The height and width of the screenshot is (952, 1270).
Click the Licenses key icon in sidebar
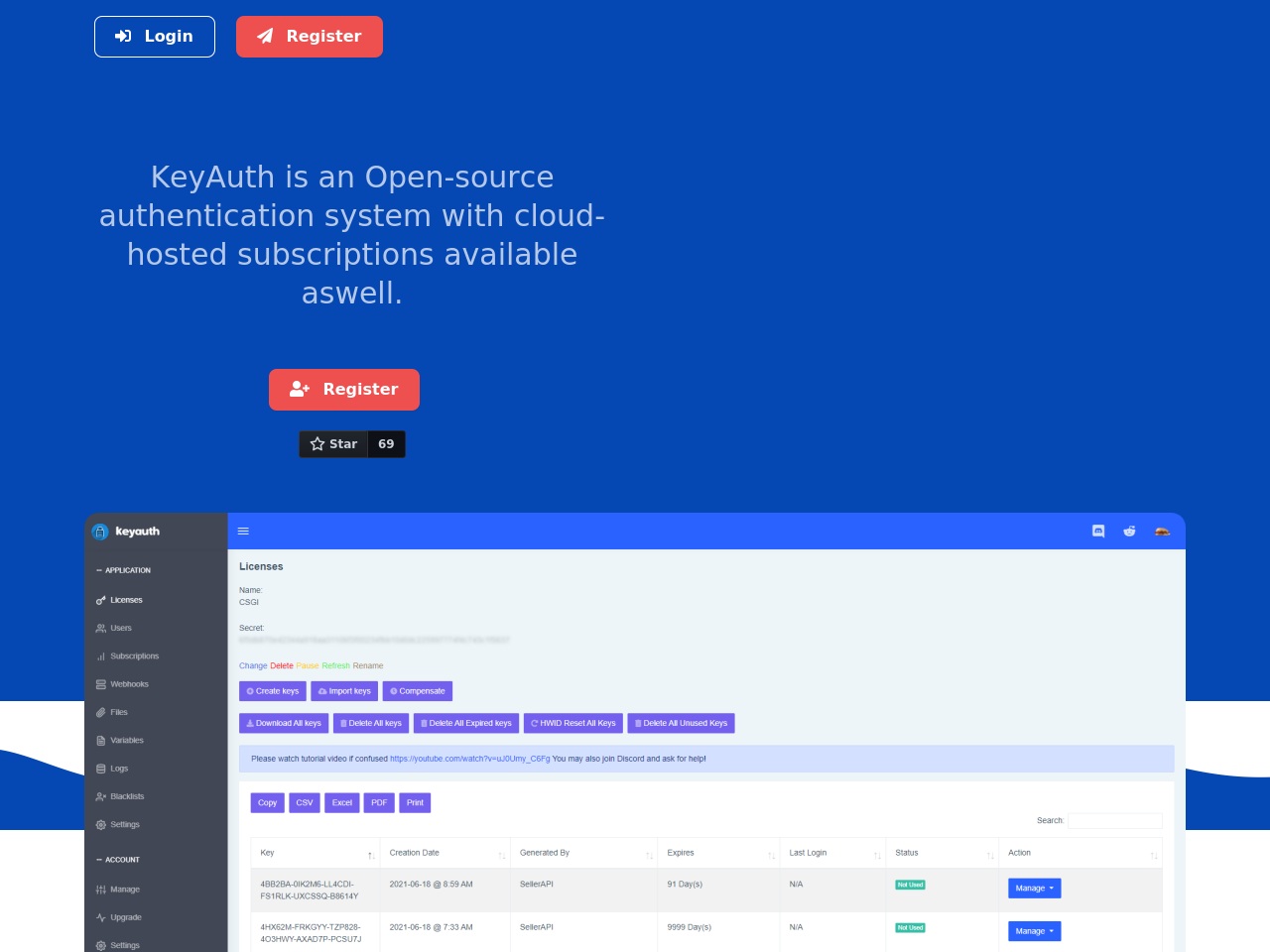(x=100, y=601)
